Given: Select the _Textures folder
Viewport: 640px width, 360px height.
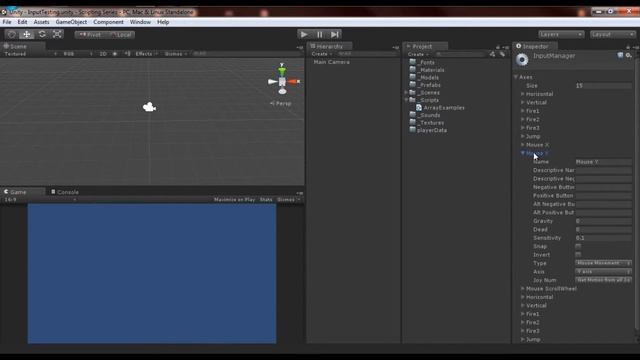Looking at the screenshot, I should tap(427, 122).
